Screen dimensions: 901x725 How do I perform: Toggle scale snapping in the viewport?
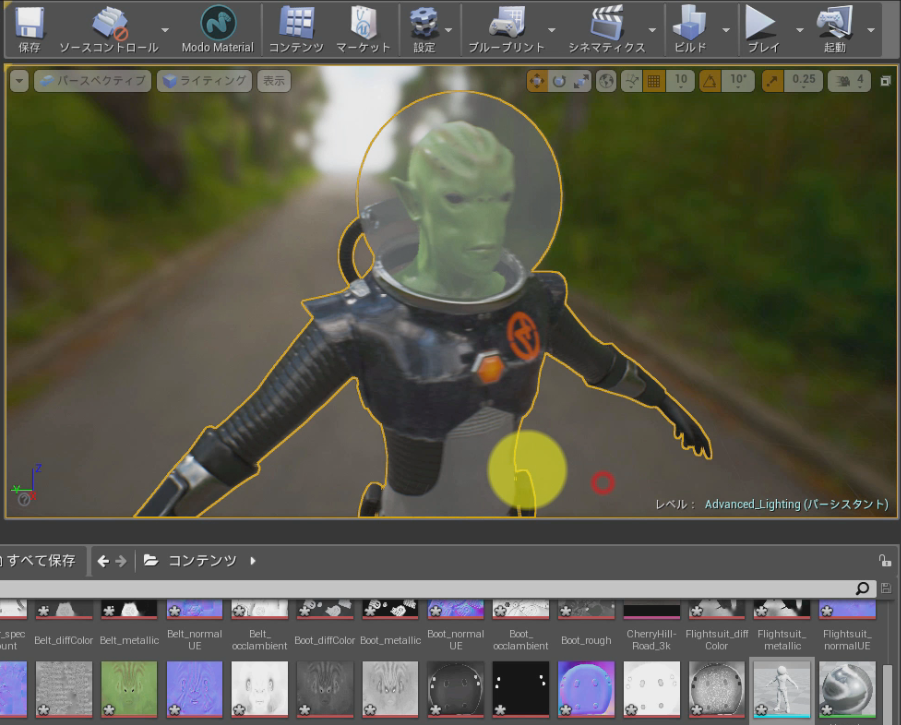tap(773, 81)
